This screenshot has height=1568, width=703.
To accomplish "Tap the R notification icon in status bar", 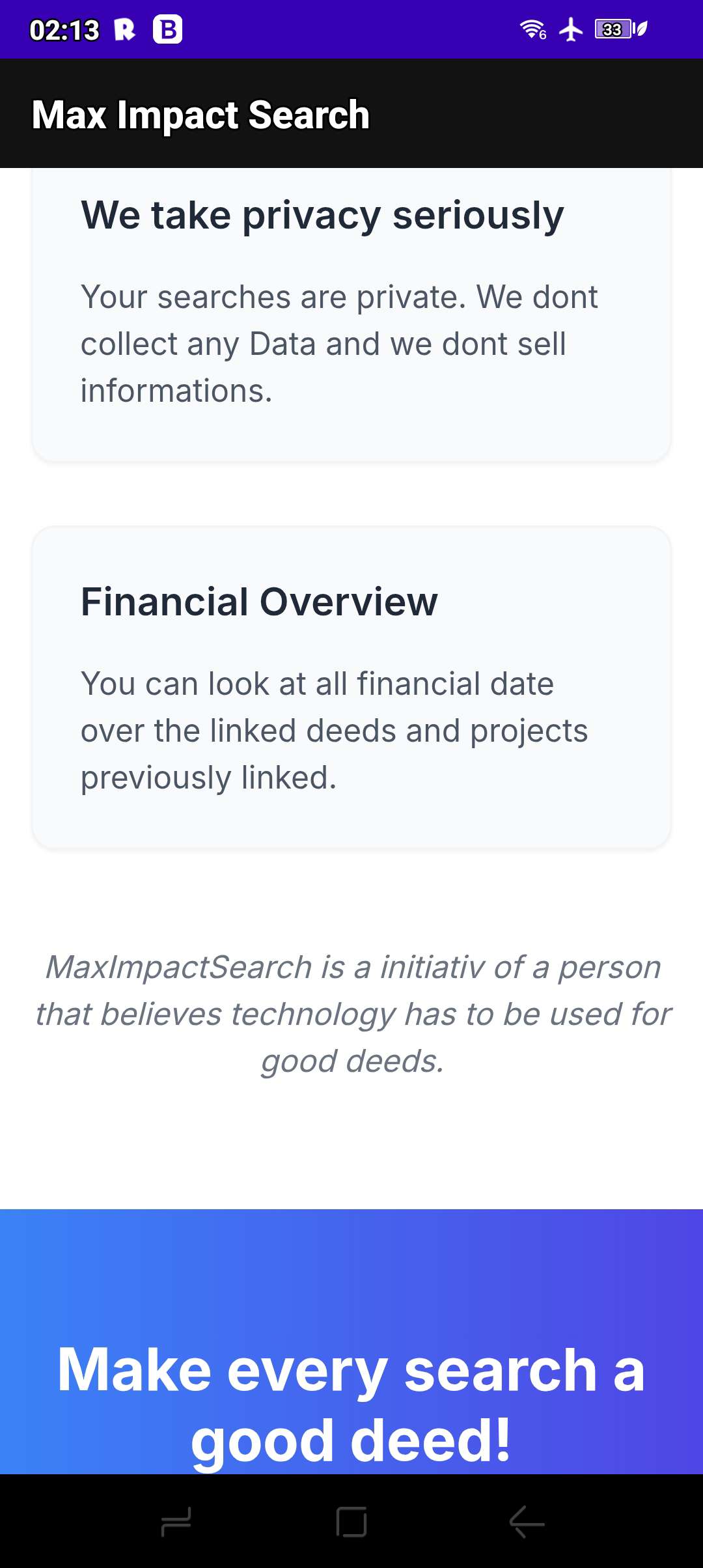I will click(124, 29).
